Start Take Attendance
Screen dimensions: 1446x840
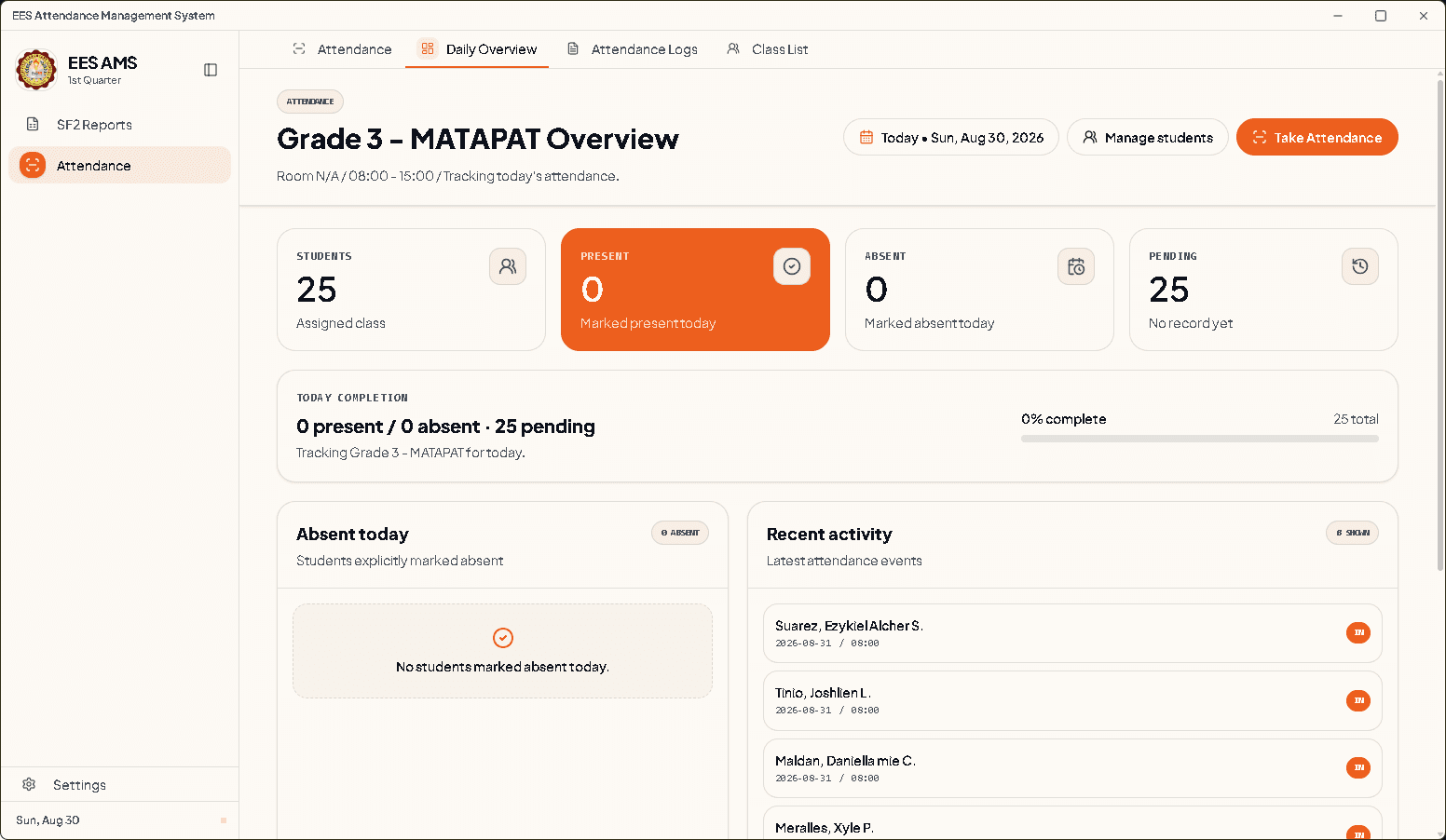(1316, 138)
